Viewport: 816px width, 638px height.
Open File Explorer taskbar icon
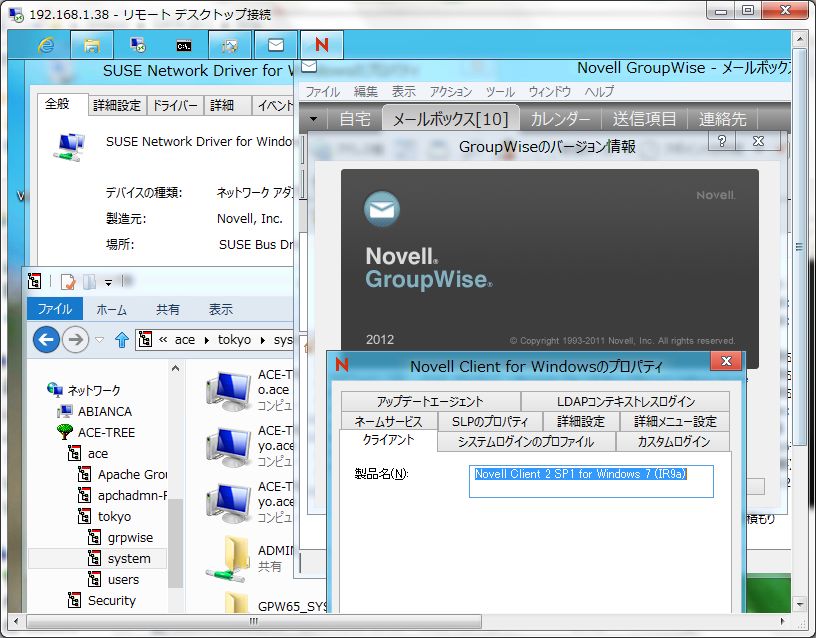click(92, 45)
